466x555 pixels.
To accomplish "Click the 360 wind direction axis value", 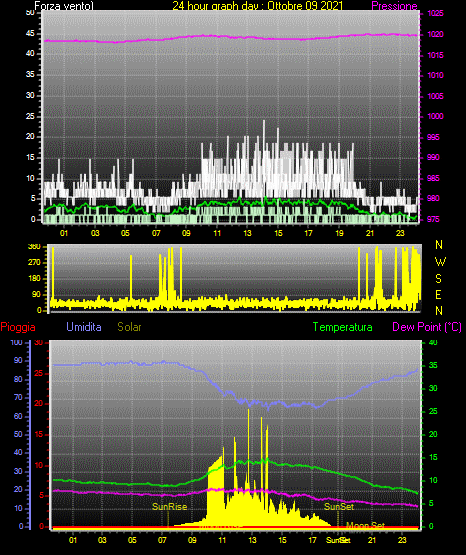I will coord(34,247).
